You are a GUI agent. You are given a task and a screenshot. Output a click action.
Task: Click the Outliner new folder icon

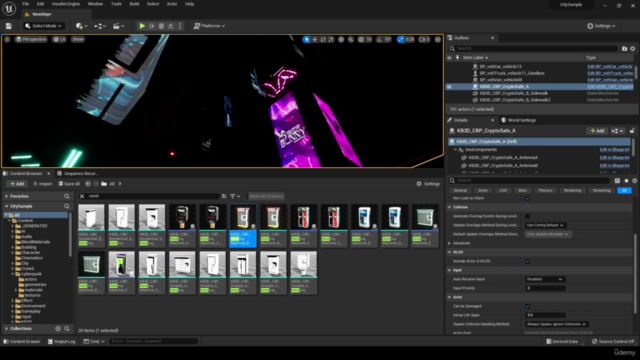pos(624,49)
